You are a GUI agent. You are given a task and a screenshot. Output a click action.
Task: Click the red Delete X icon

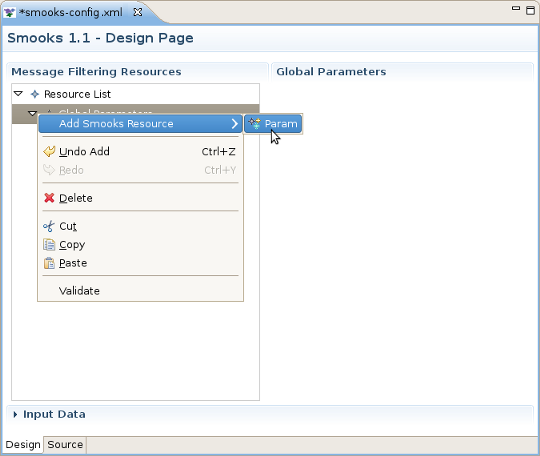tap(49, 198)
